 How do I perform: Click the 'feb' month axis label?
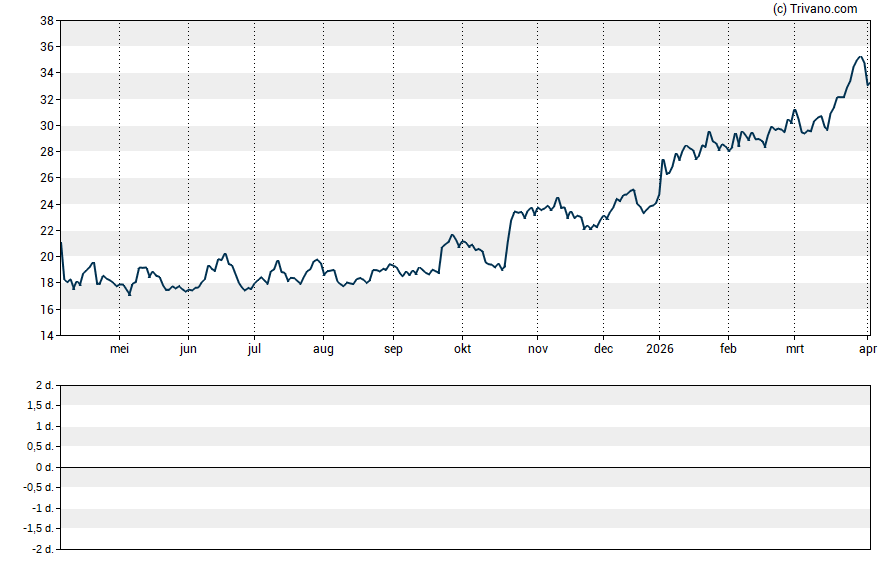728,349
